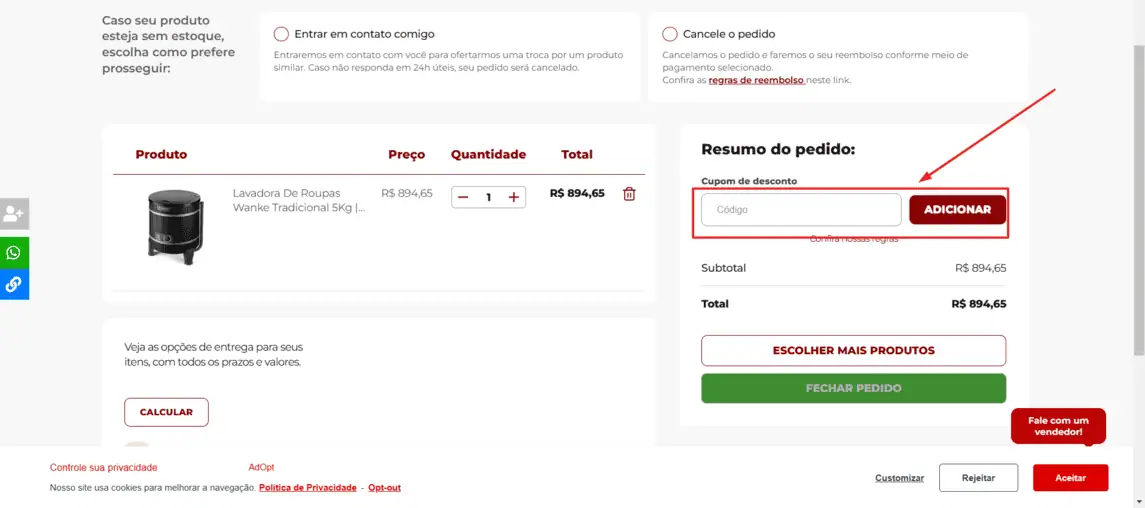The height and width of the screenshot is (508, 1145).
Task: Click the coupon "Código" input field
Action: pyautogui.click(x=801, y=210)
